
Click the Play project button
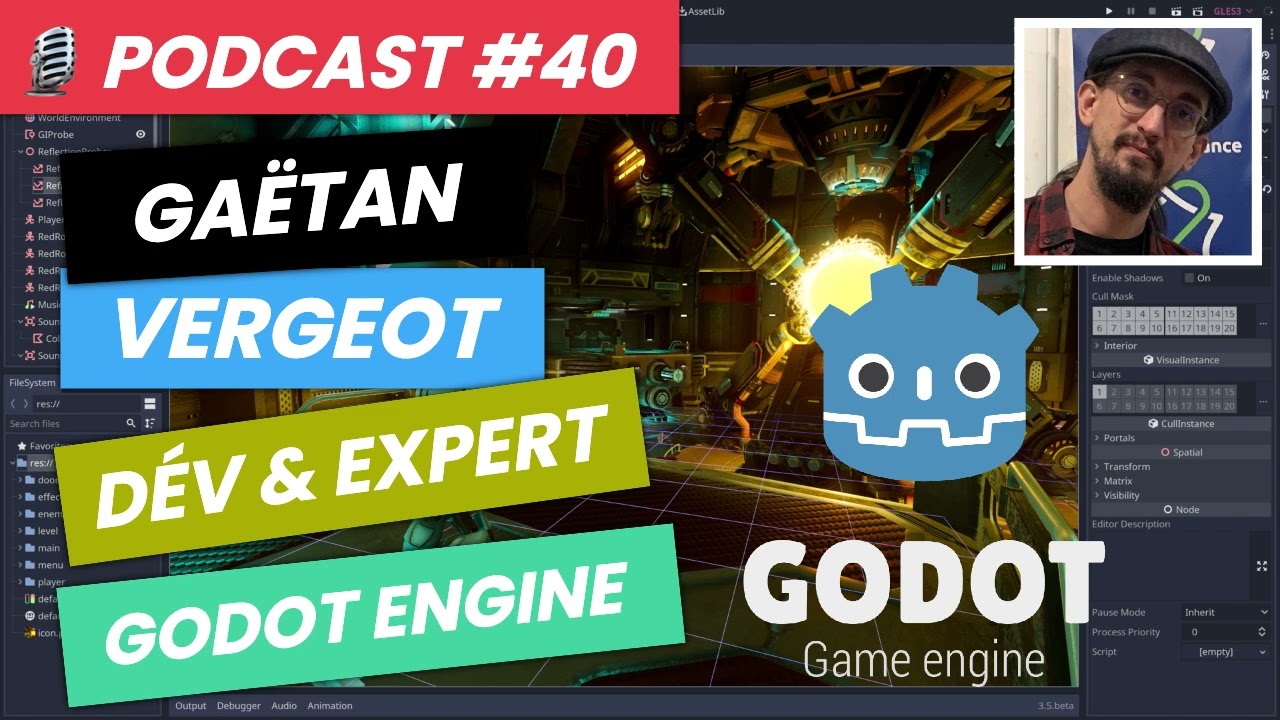(x=1109, y=11)
